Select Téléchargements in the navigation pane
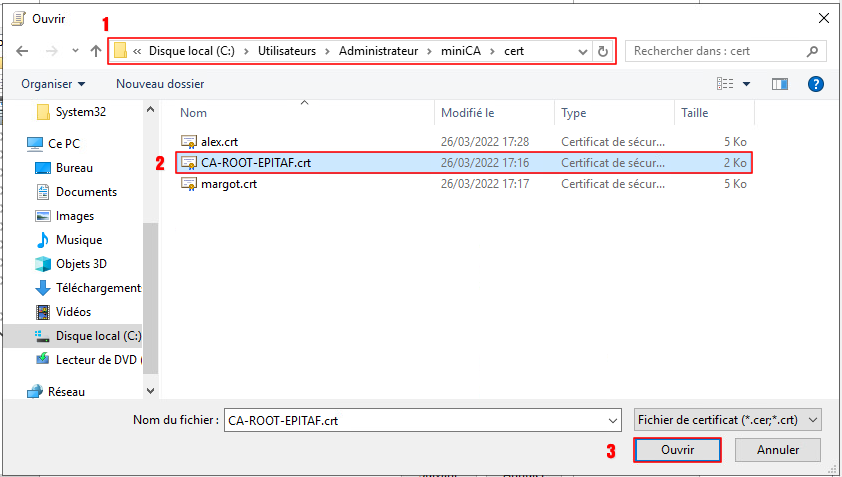The height and width of the screenshot is (477, 842). [97, 288]
